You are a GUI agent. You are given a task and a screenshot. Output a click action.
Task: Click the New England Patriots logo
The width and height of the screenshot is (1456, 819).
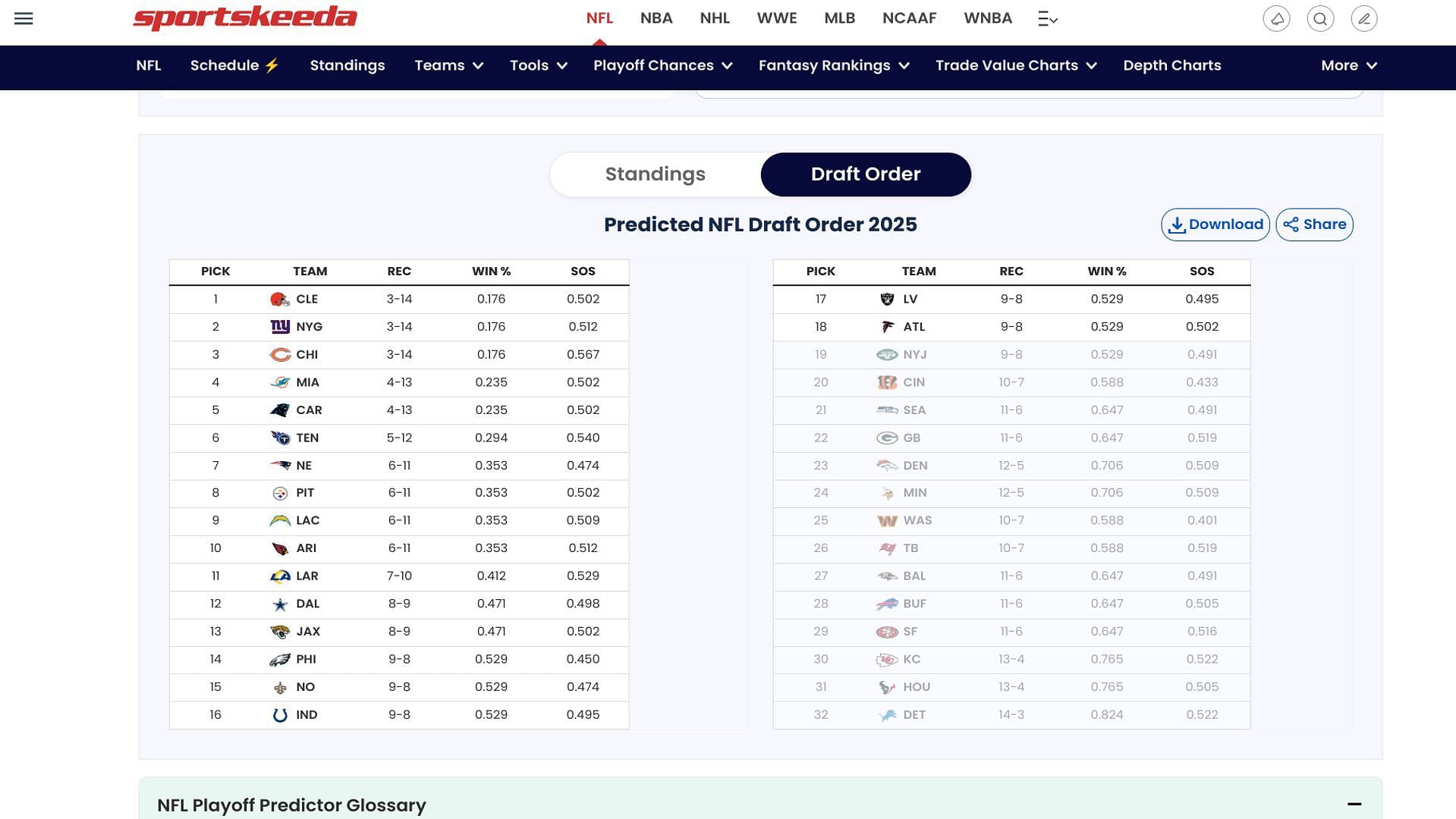(280, 466)
